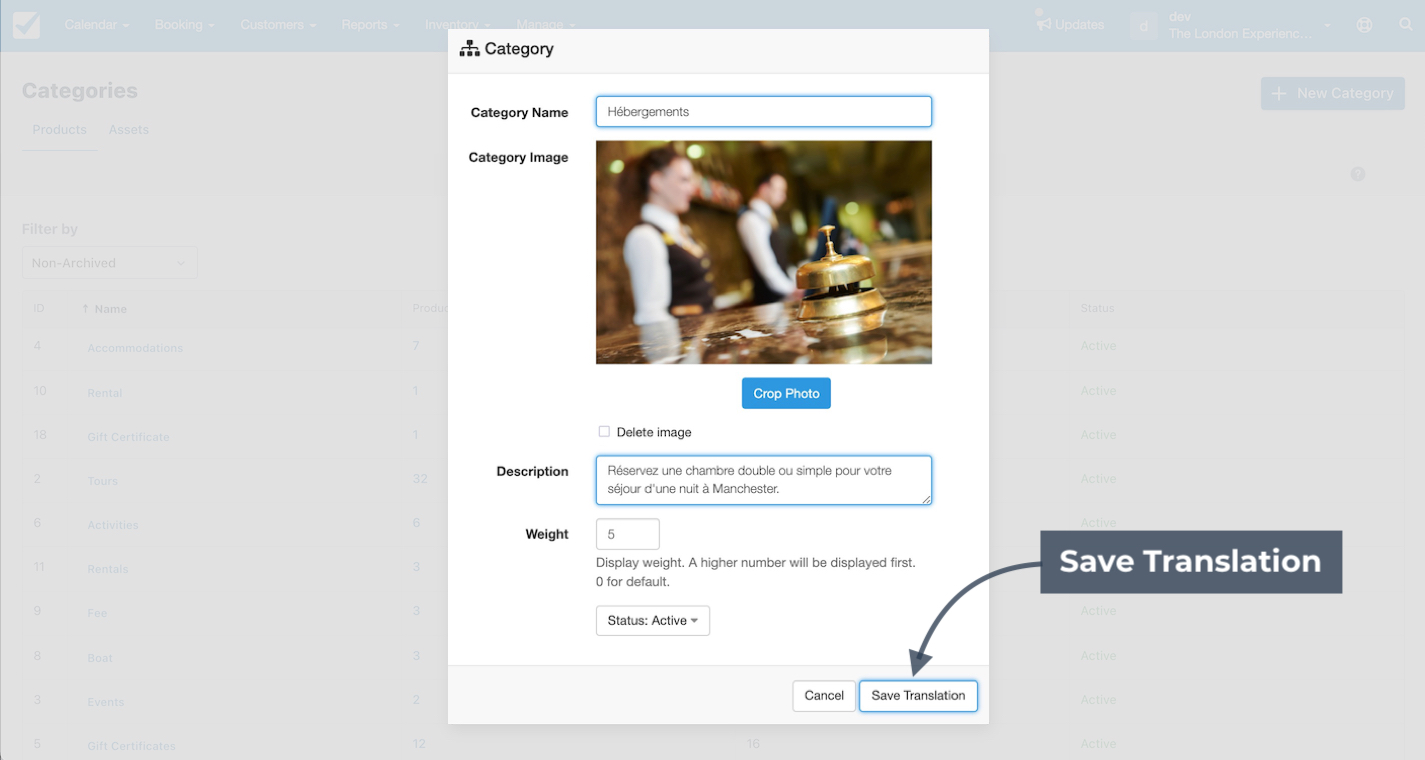Open the Accommodations category link
The width and height of the screenshot is (1425, 760).
(x=135, y=348)
